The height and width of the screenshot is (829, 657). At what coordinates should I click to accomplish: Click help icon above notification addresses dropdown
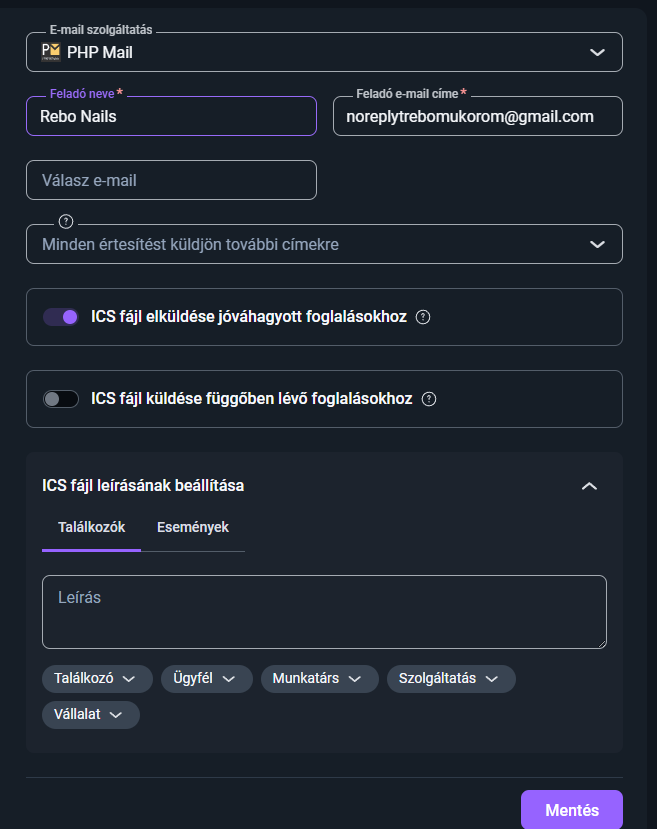66,221
